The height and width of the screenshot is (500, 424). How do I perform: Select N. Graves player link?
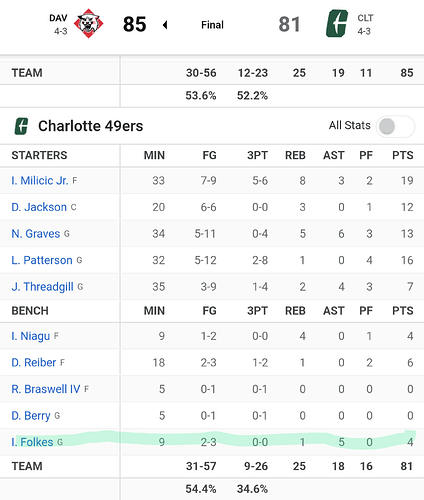coord(36,234)
